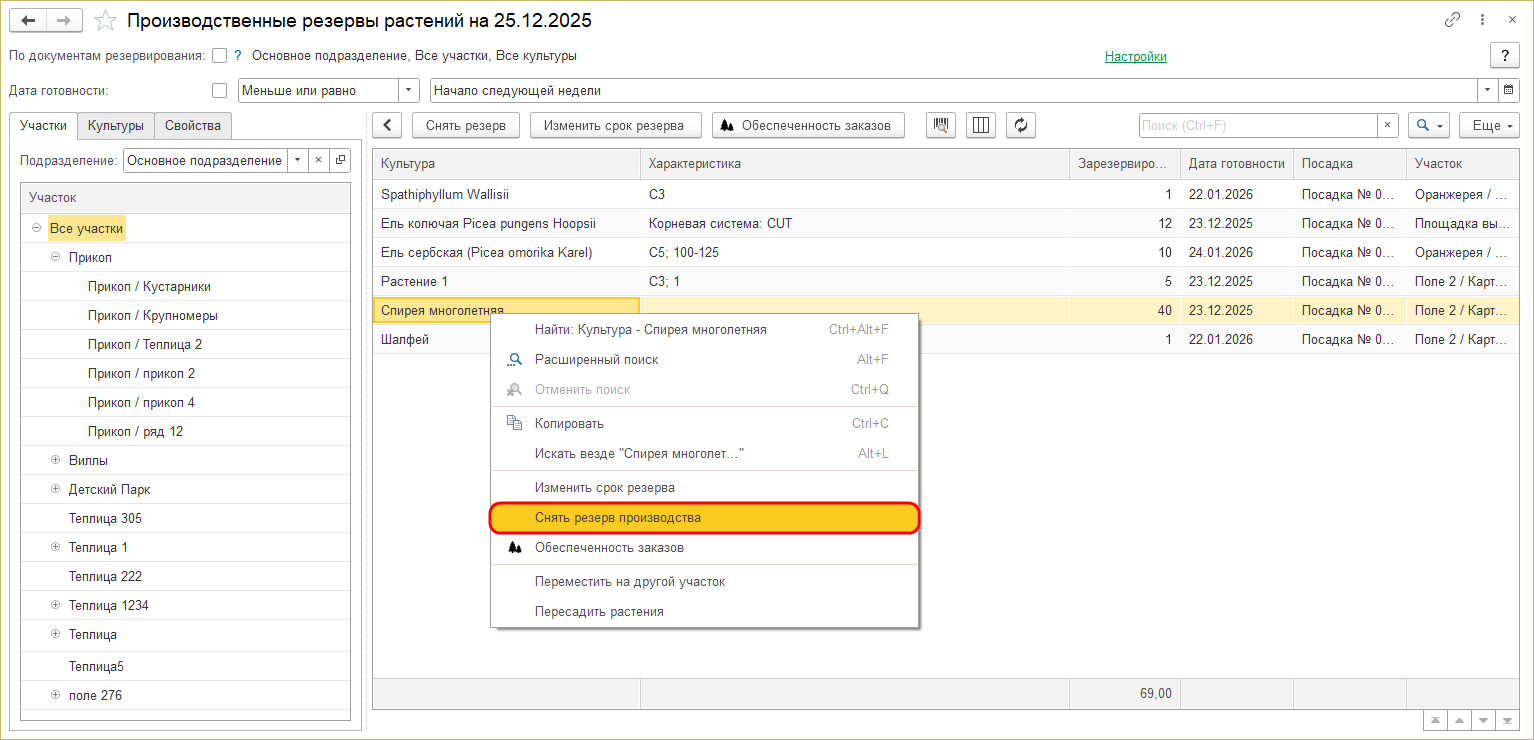Image resolution: width=1534 pixels, height=740 pixels.
Task: Open the calendar picker for readiness date
Action: coord(1509,90)
